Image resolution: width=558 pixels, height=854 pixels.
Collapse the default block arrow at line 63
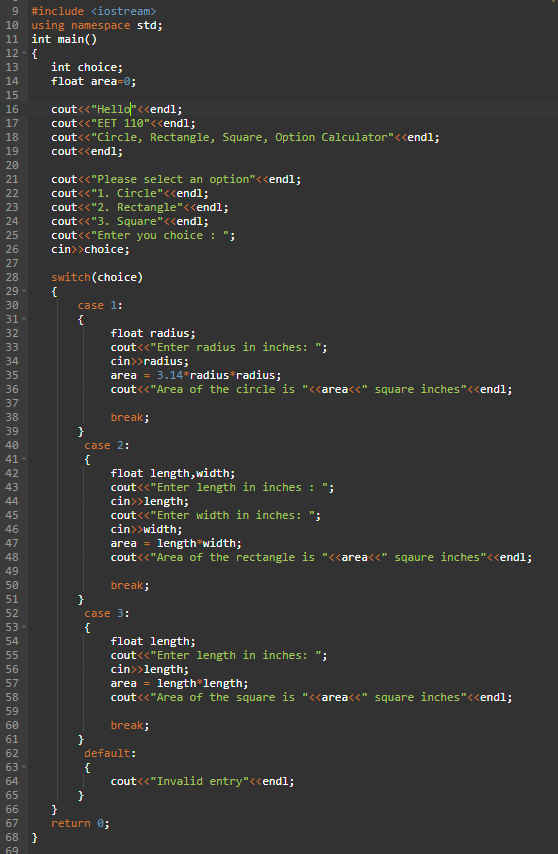pos(24,767)
